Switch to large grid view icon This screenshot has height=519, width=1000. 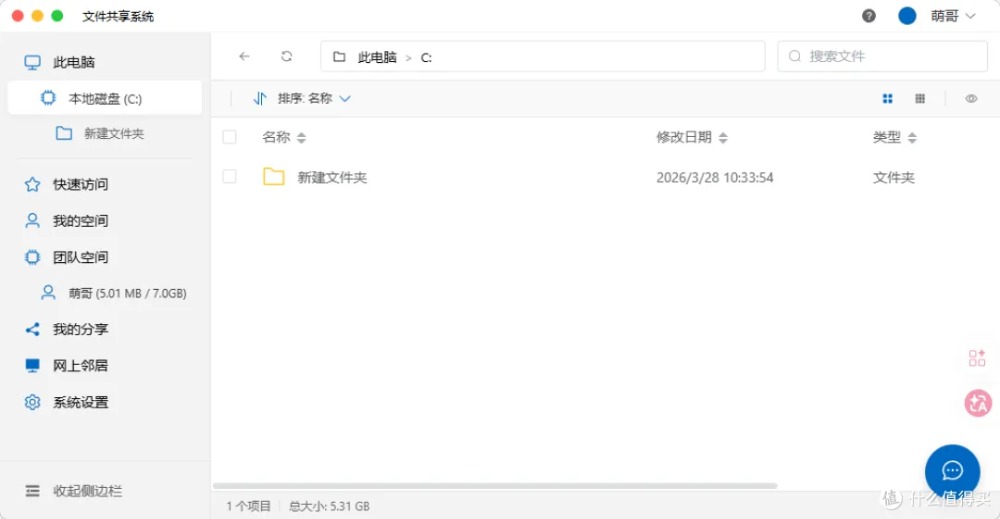tap(887, 99)
